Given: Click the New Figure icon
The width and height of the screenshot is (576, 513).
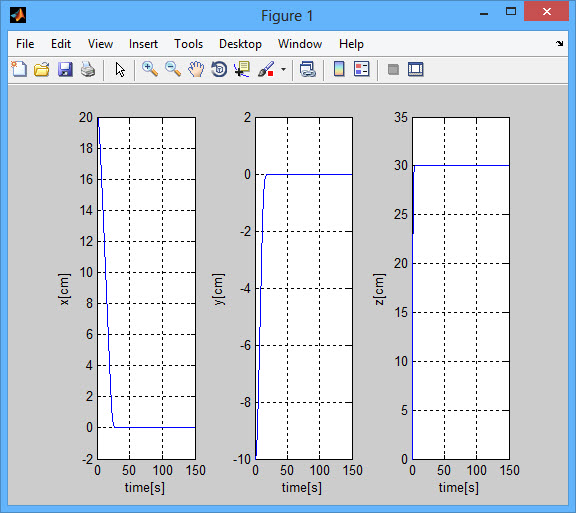Looking at the screenshot, I should tap(19, 69).
